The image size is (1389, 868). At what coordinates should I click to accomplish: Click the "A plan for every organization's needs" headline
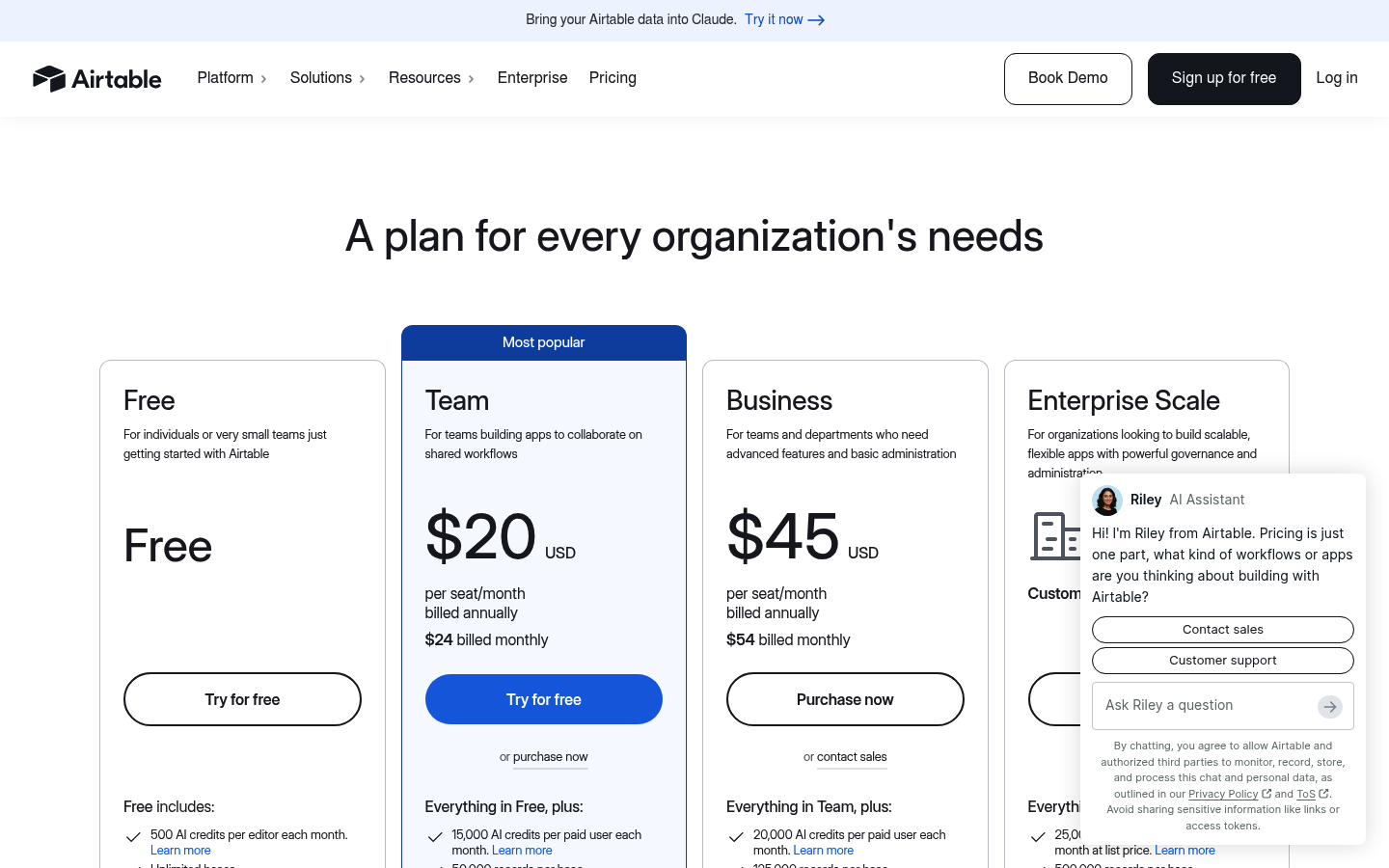(x=694, y=236)
